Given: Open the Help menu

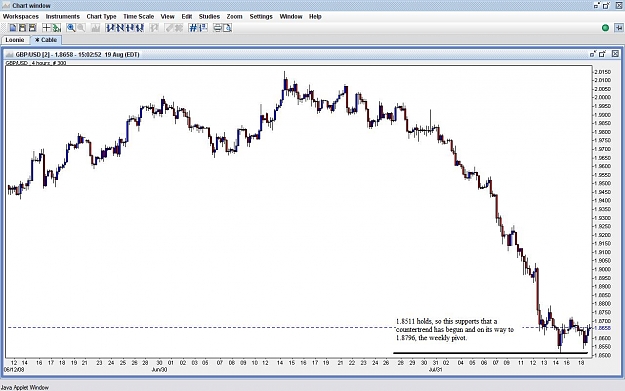Looking at the screenshot, I should (x=315, y=16).
